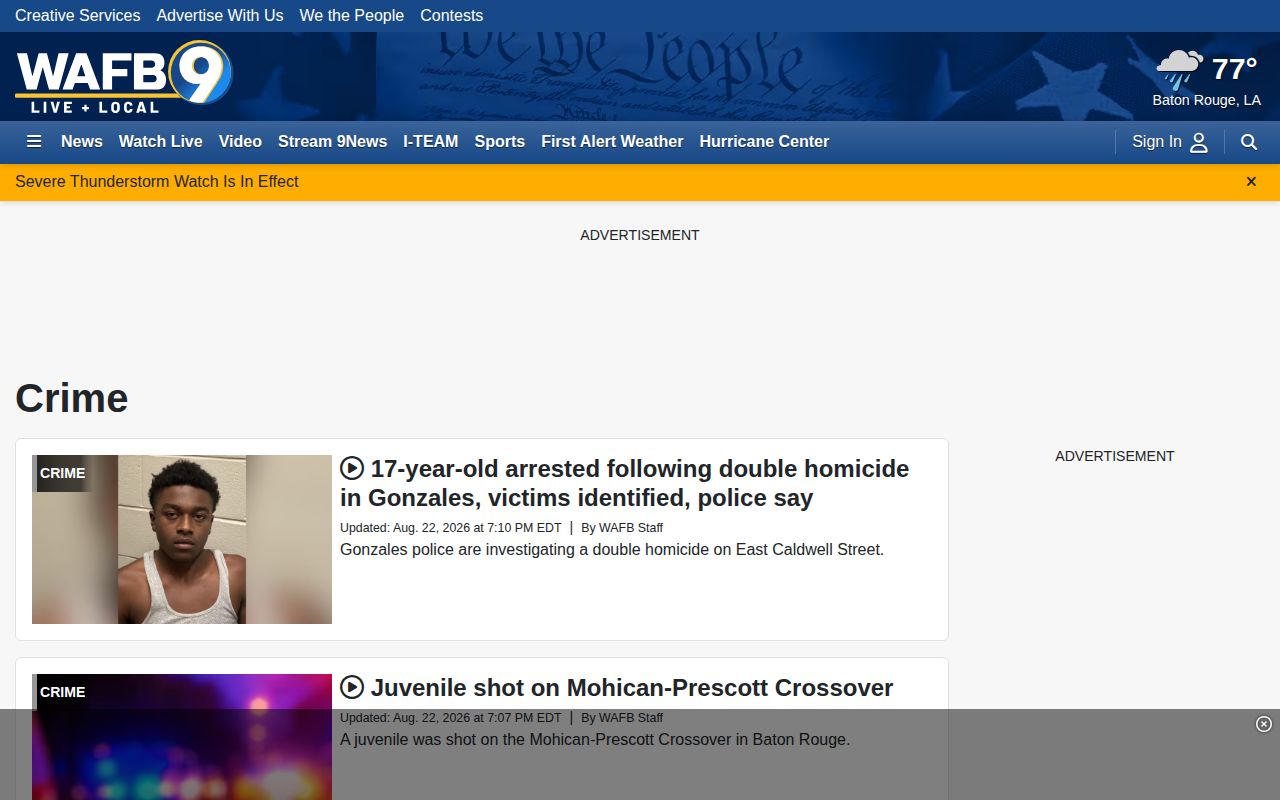Dismiss the severe thunderstorm alert banner
The height and width of the screenshot is (800, 1280).
pos(1251,182)
